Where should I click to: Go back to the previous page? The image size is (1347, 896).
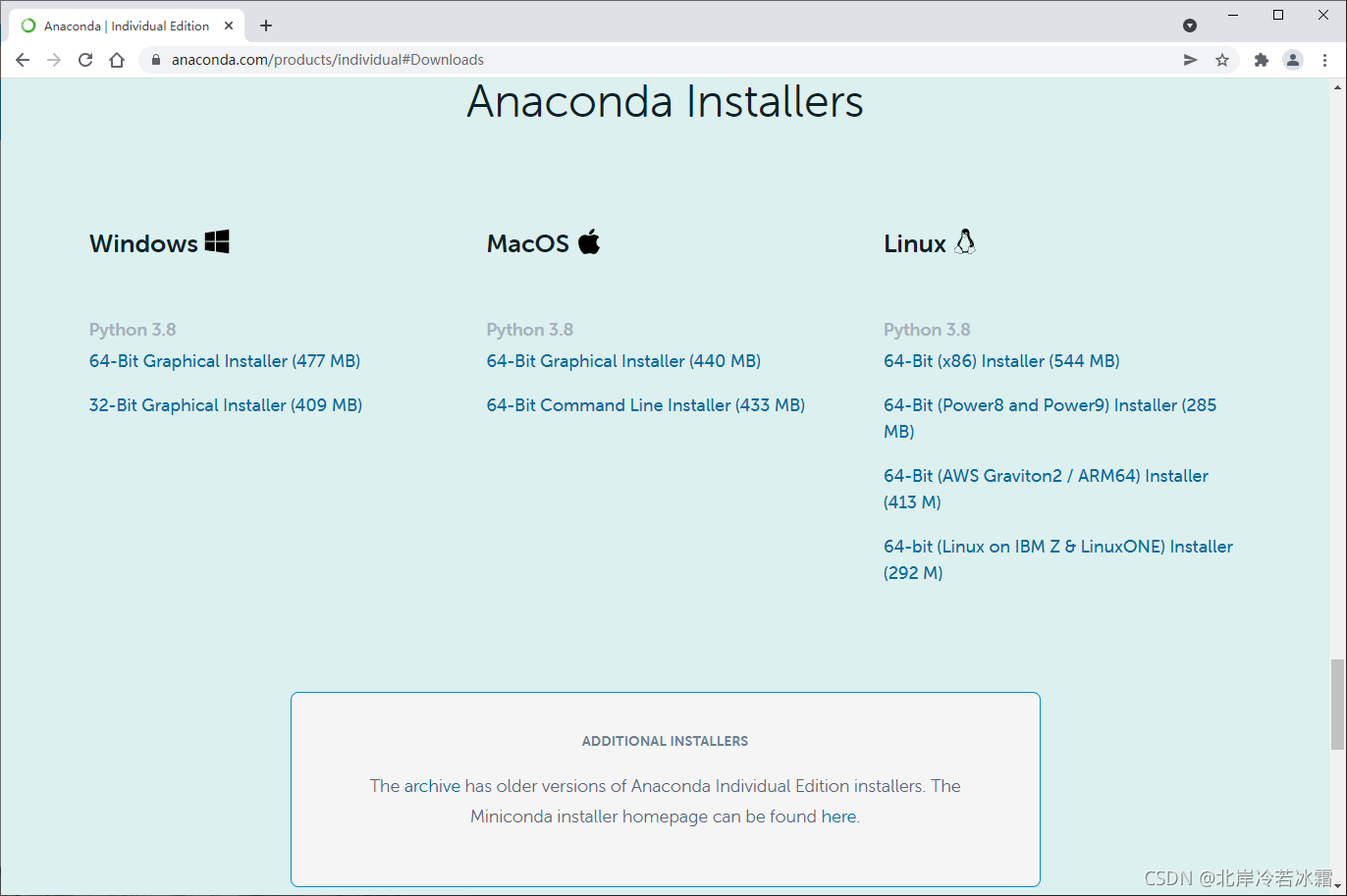coord(23,60)
